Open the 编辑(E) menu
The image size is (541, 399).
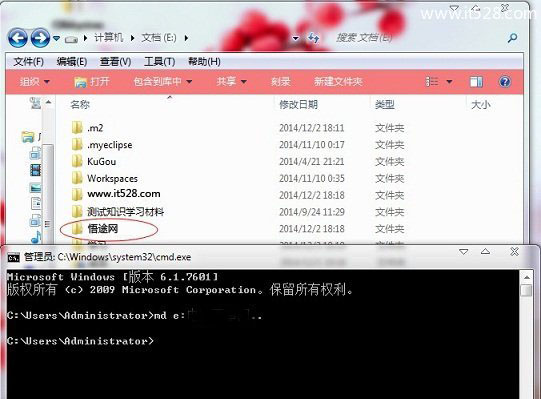click(x=71, y=61)
